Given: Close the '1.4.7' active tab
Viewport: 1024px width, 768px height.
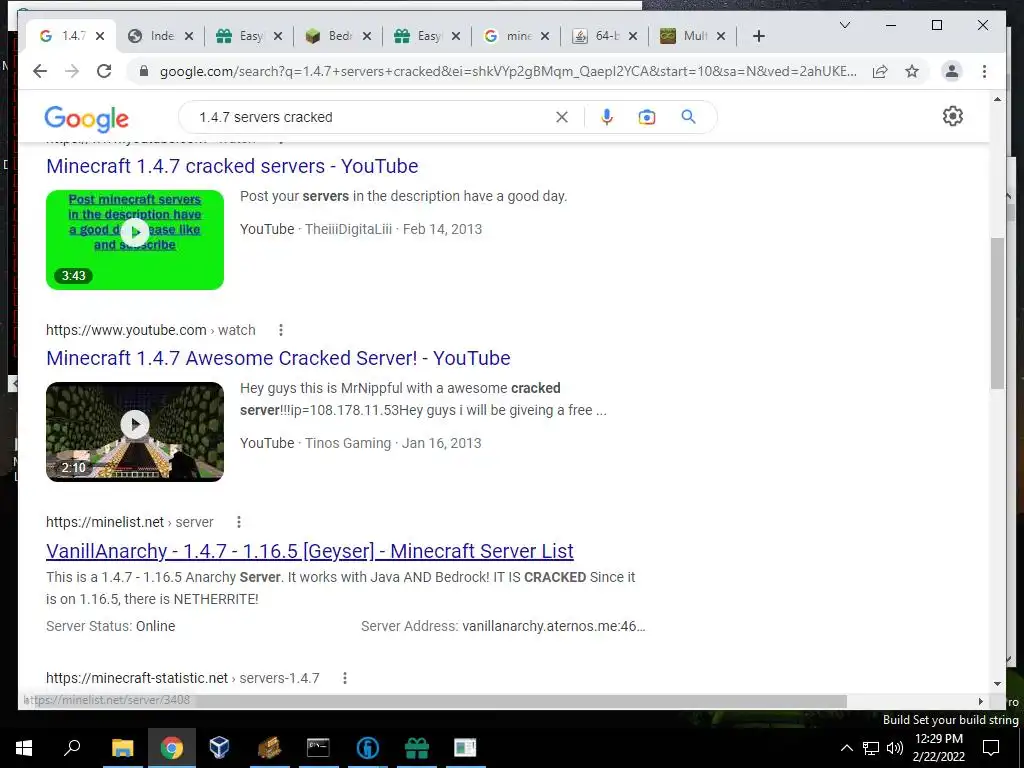Looking at the screenshot, I should pyautogui.click(x=100, y=36).
